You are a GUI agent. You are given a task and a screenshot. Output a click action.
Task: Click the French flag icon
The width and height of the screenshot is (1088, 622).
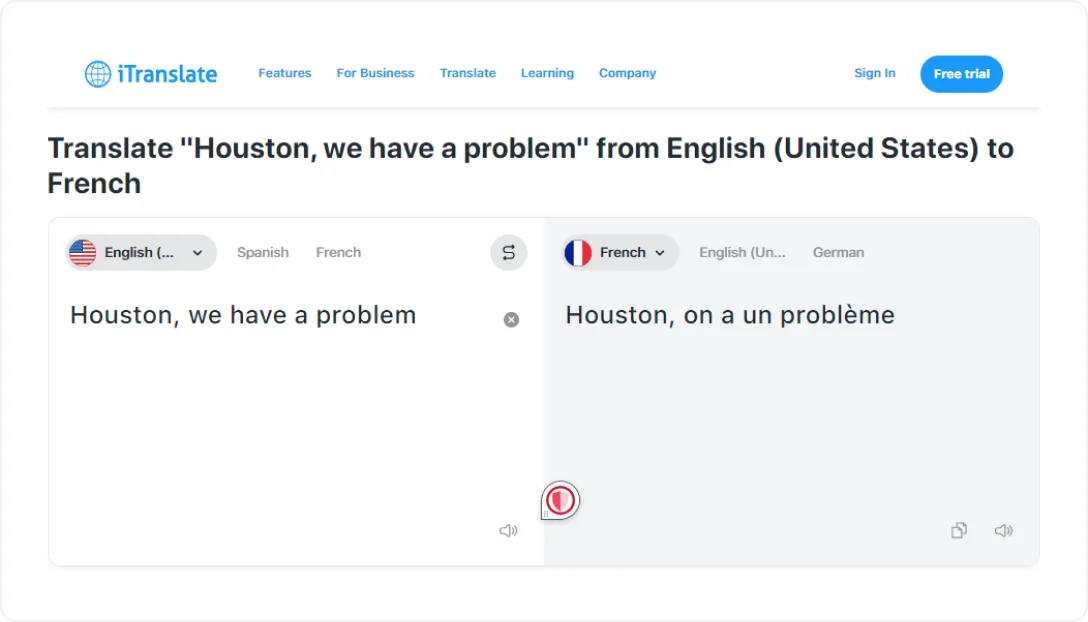tap(578, 253)
